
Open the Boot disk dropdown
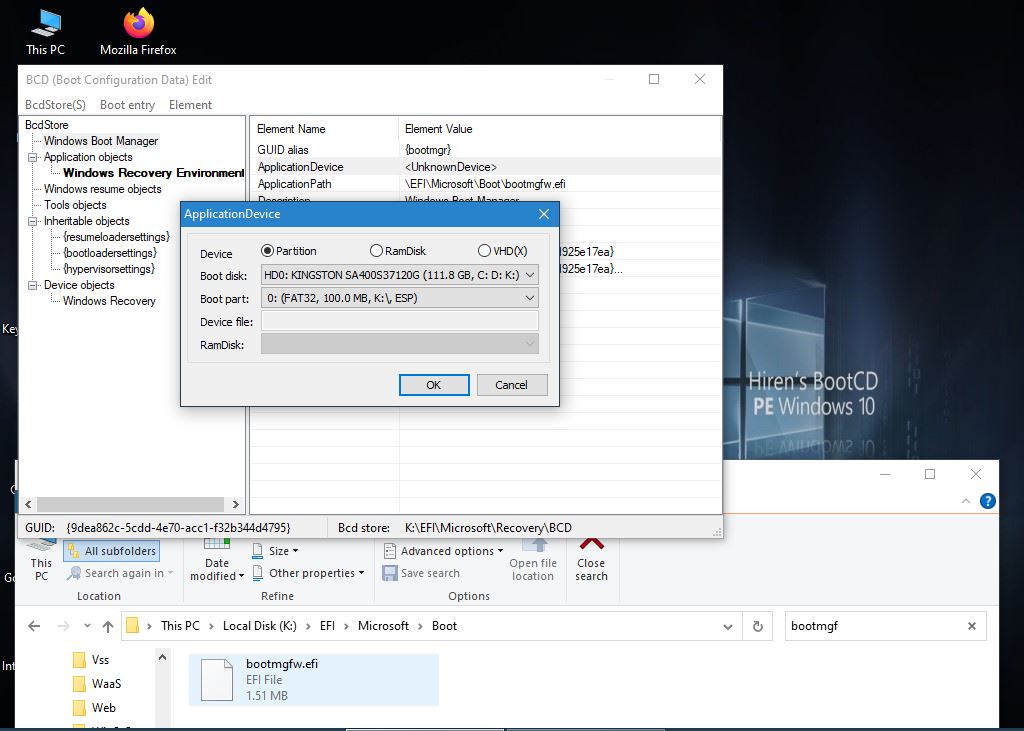pos(399,274)
